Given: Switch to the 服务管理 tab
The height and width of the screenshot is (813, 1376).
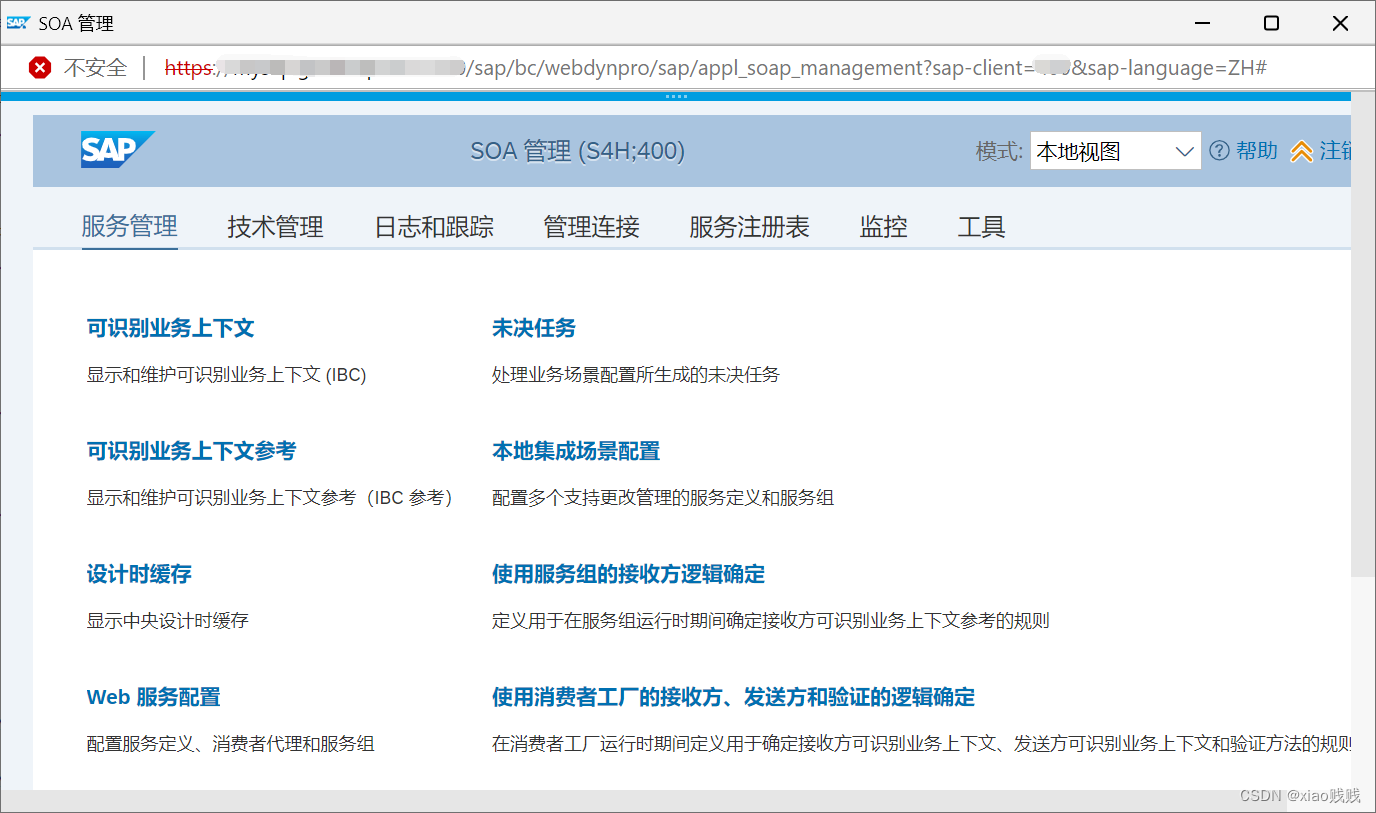Looking at the screenshot, I should (129, 226).
